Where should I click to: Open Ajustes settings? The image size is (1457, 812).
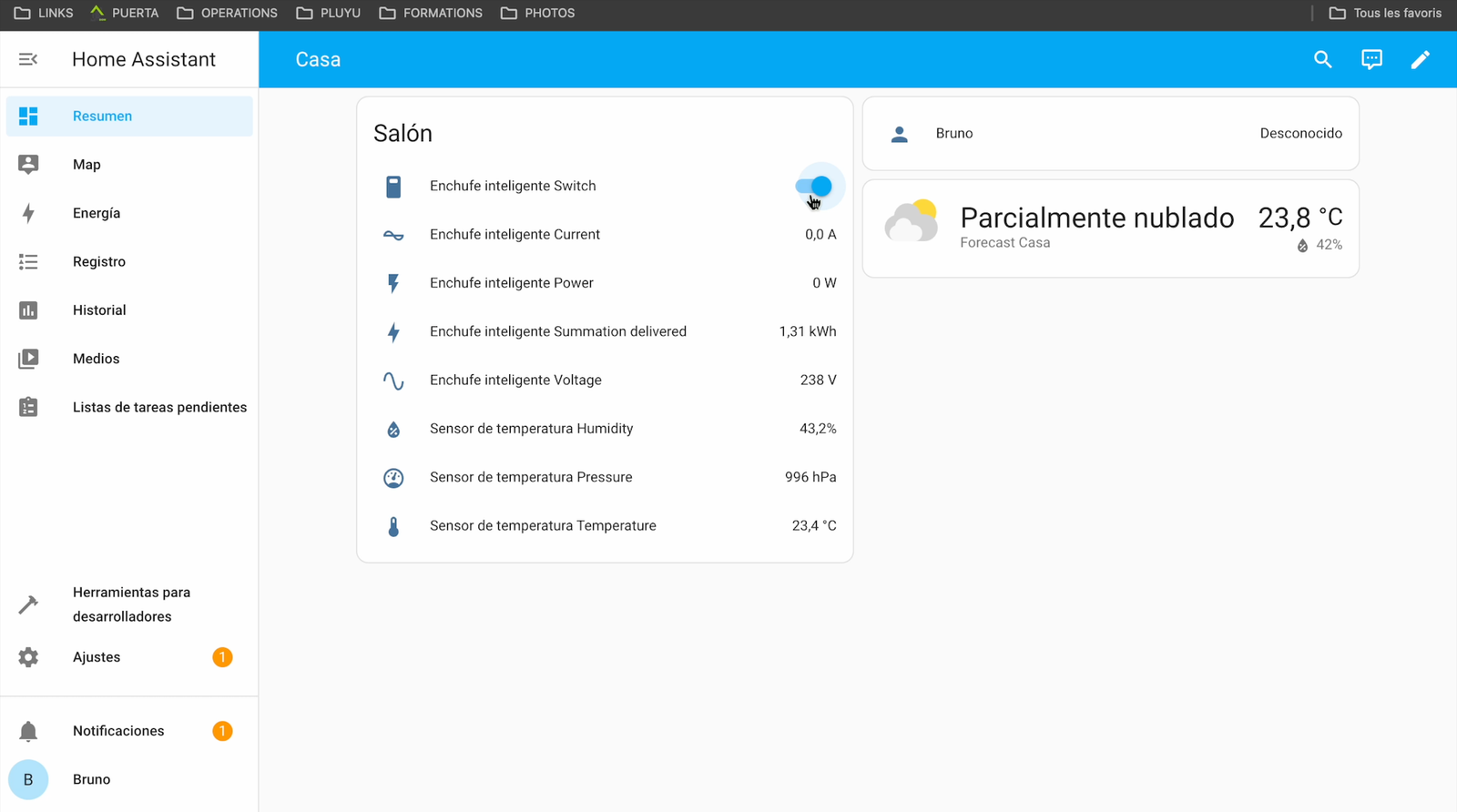pos(129,657)
